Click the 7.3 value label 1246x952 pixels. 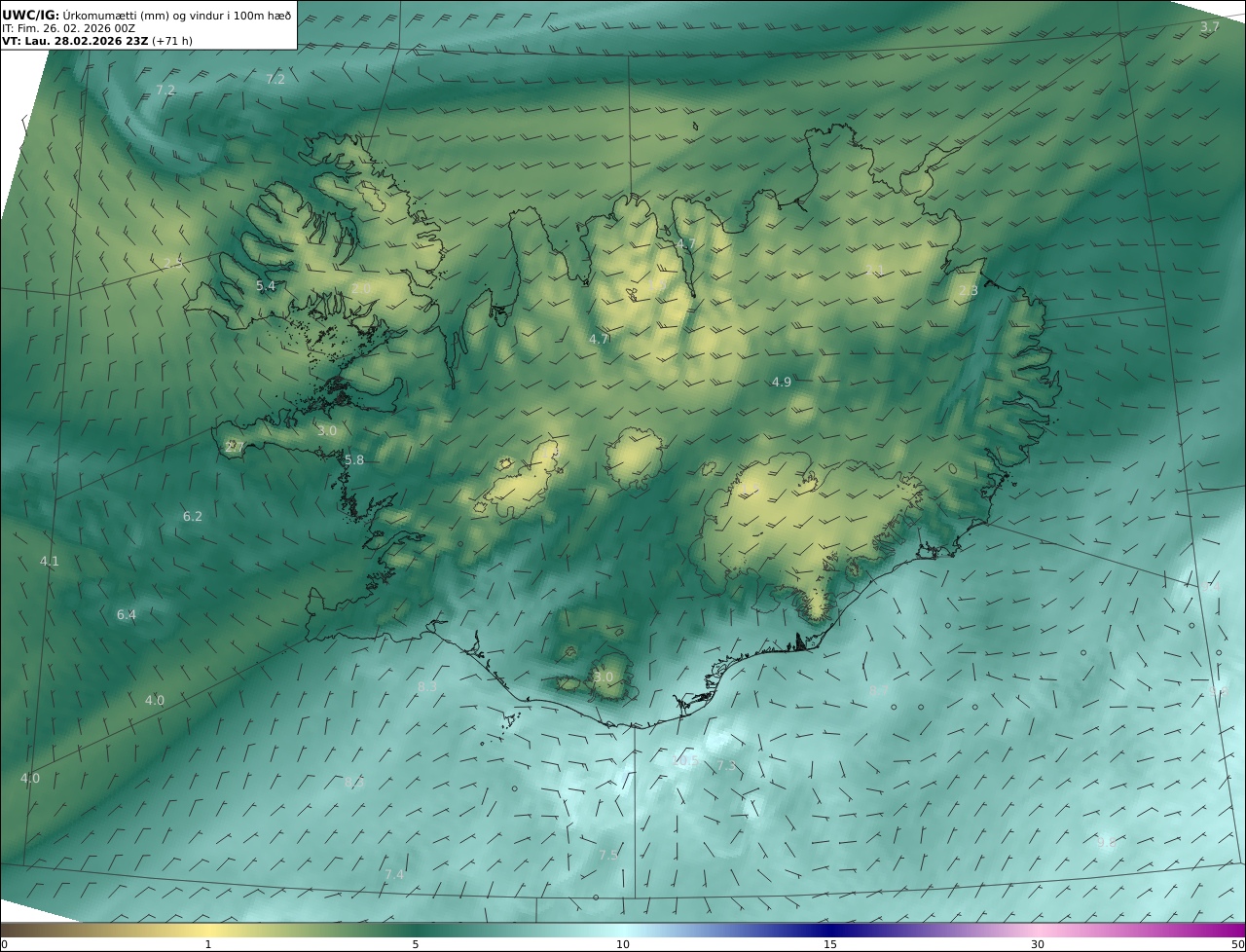(726, 767)
